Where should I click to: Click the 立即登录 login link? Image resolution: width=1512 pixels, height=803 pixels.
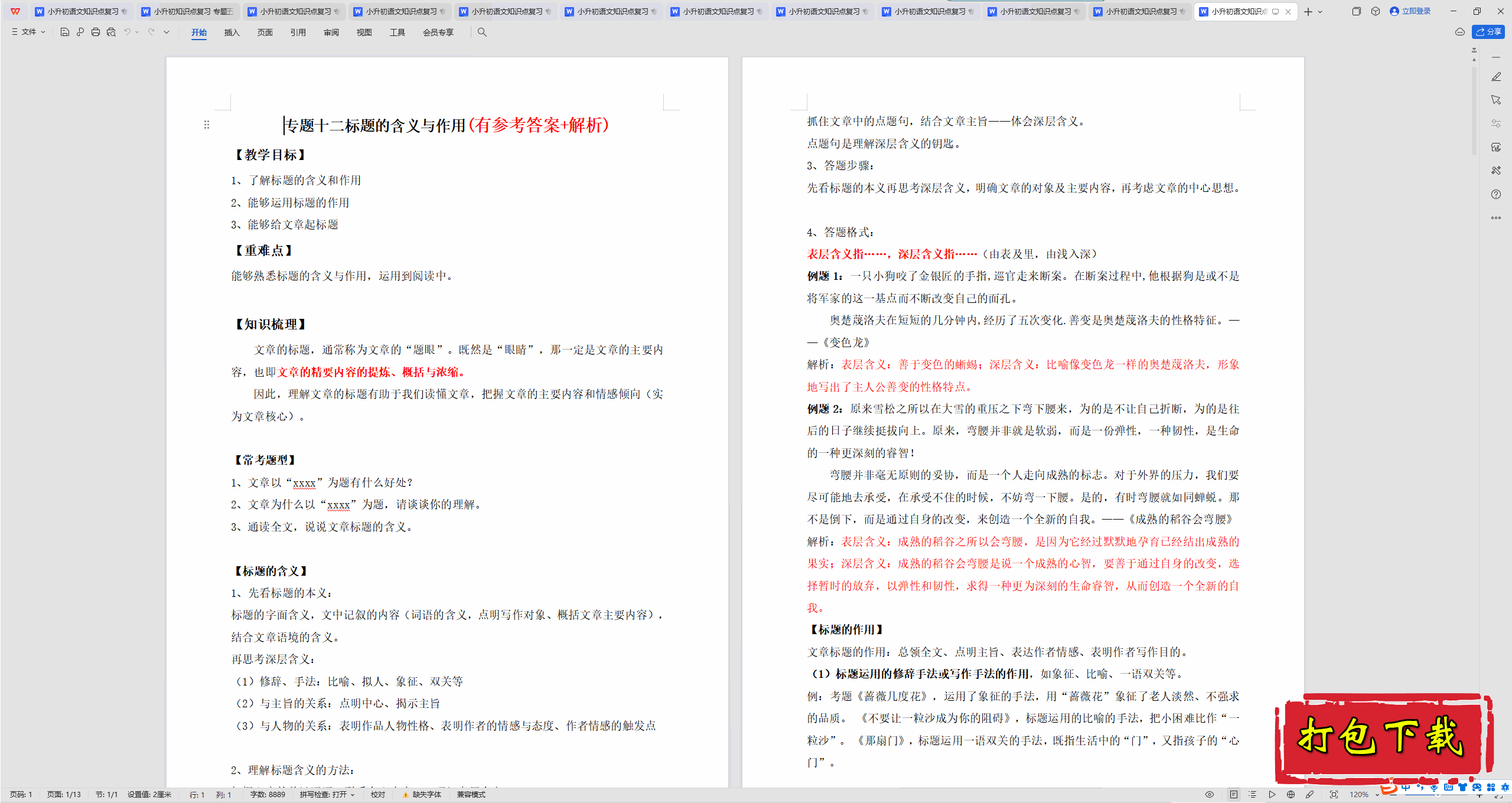pyautogui.click(x=1410, y=11)
